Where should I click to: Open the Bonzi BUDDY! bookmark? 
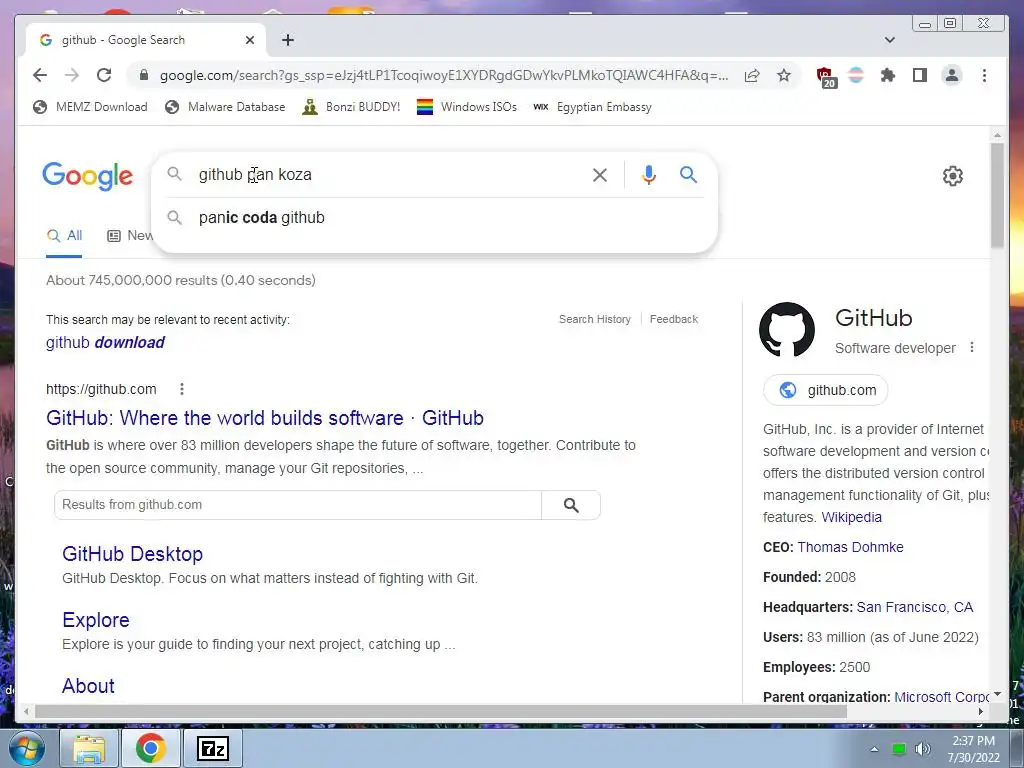(x=351, y=106)
